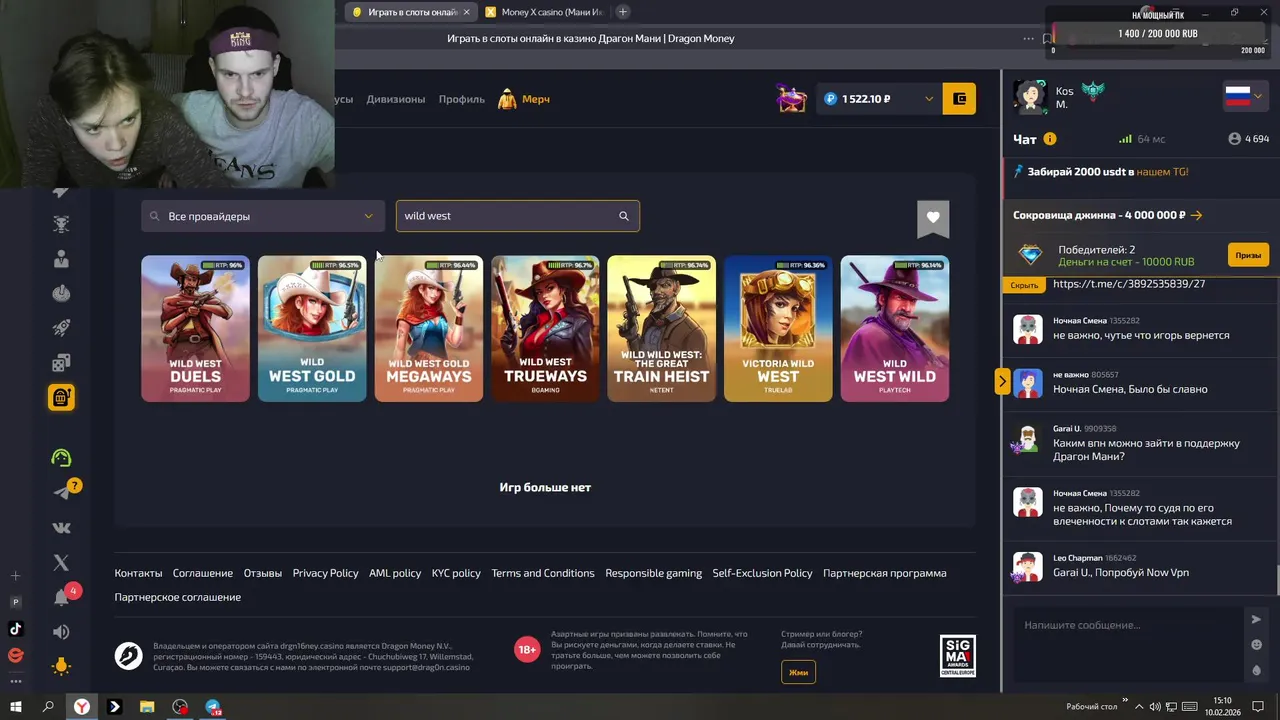Screen dimensions: 1280x720
Task: Open the Windows Start menu
Action: coord(15,707)
